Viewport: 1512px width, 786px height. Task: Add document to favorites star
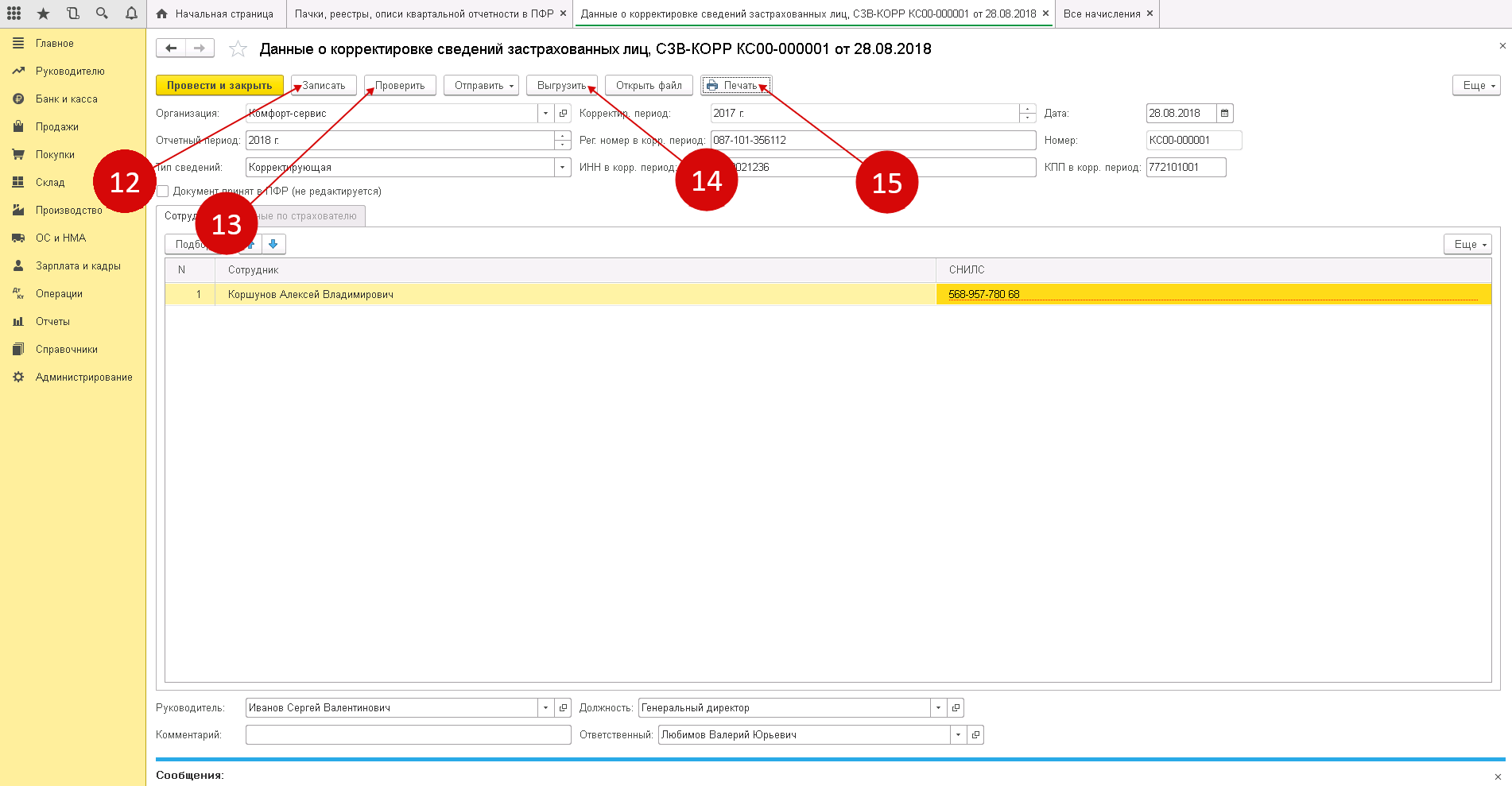[x=238, y=49]
